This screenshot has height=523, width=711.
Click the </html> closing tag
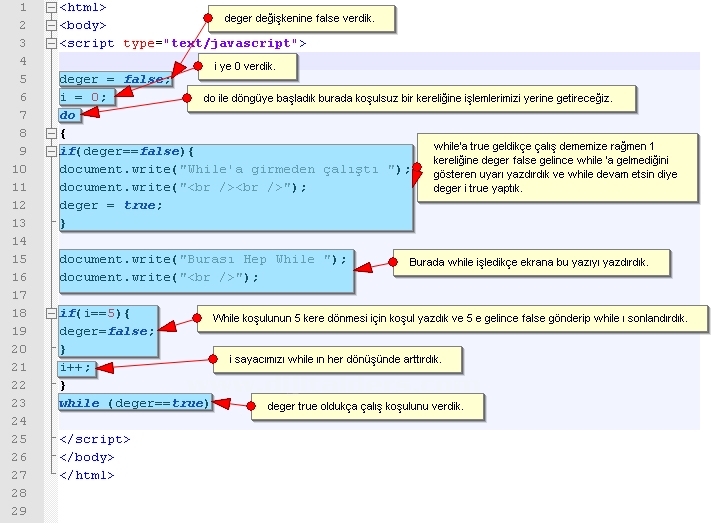[x=87, y=475]
